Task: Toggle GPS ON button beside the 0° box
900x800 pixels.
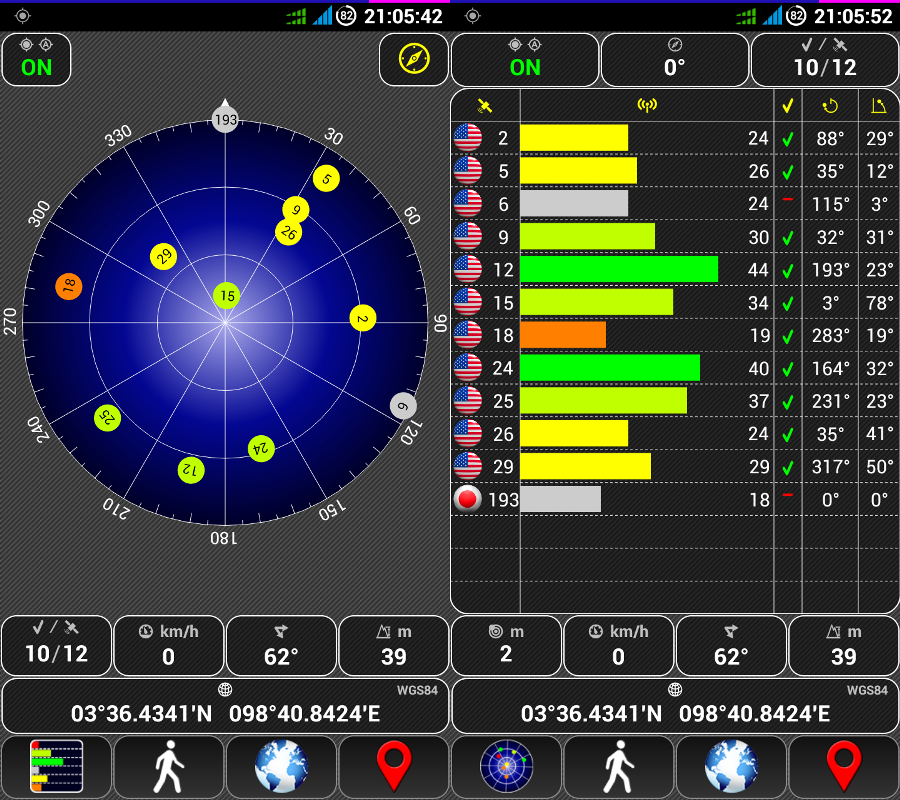Action: pyautogui.click(x=524, y=60)
